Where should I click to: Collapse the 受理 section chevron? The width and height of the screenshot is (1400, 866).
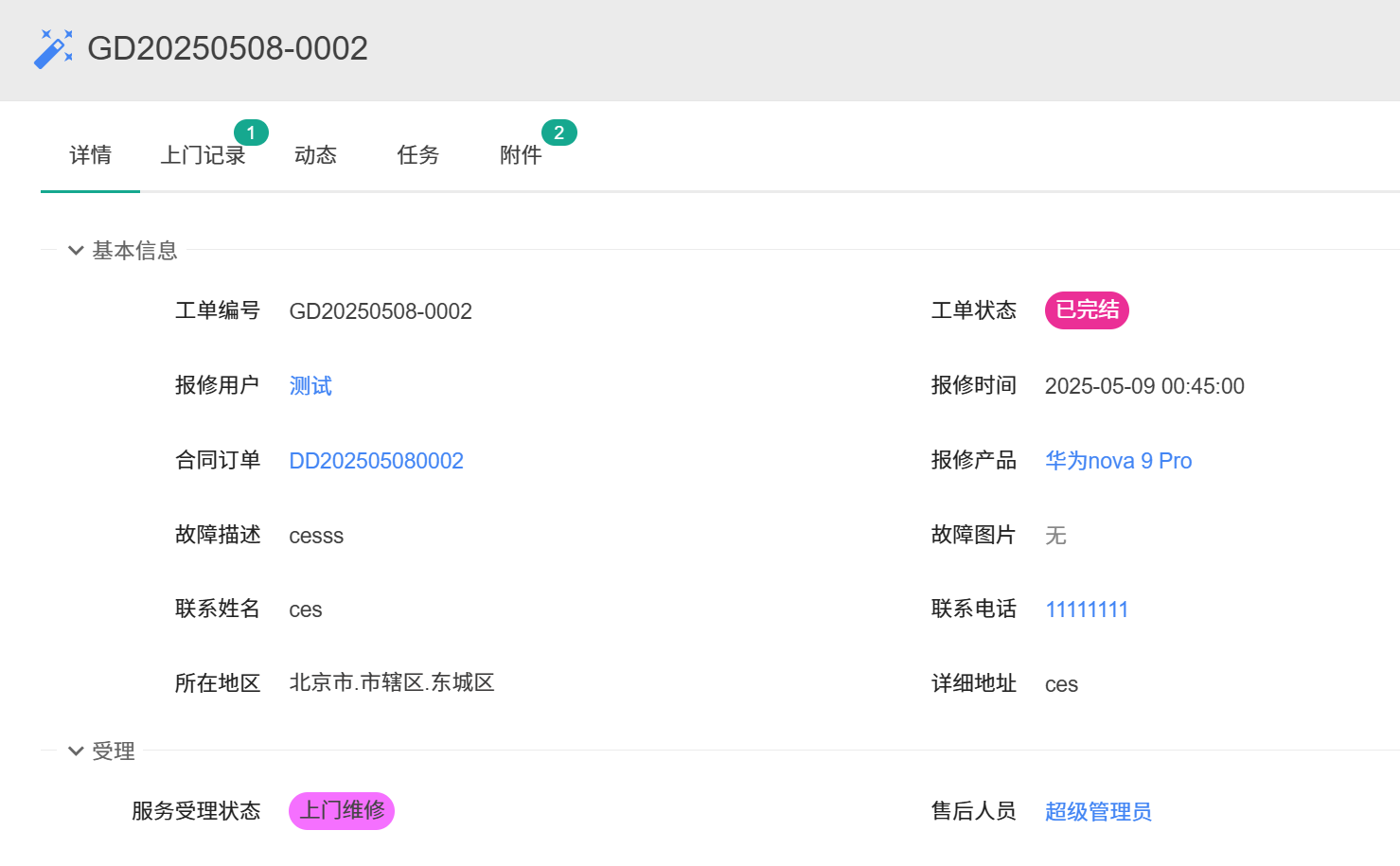[76, 751]
